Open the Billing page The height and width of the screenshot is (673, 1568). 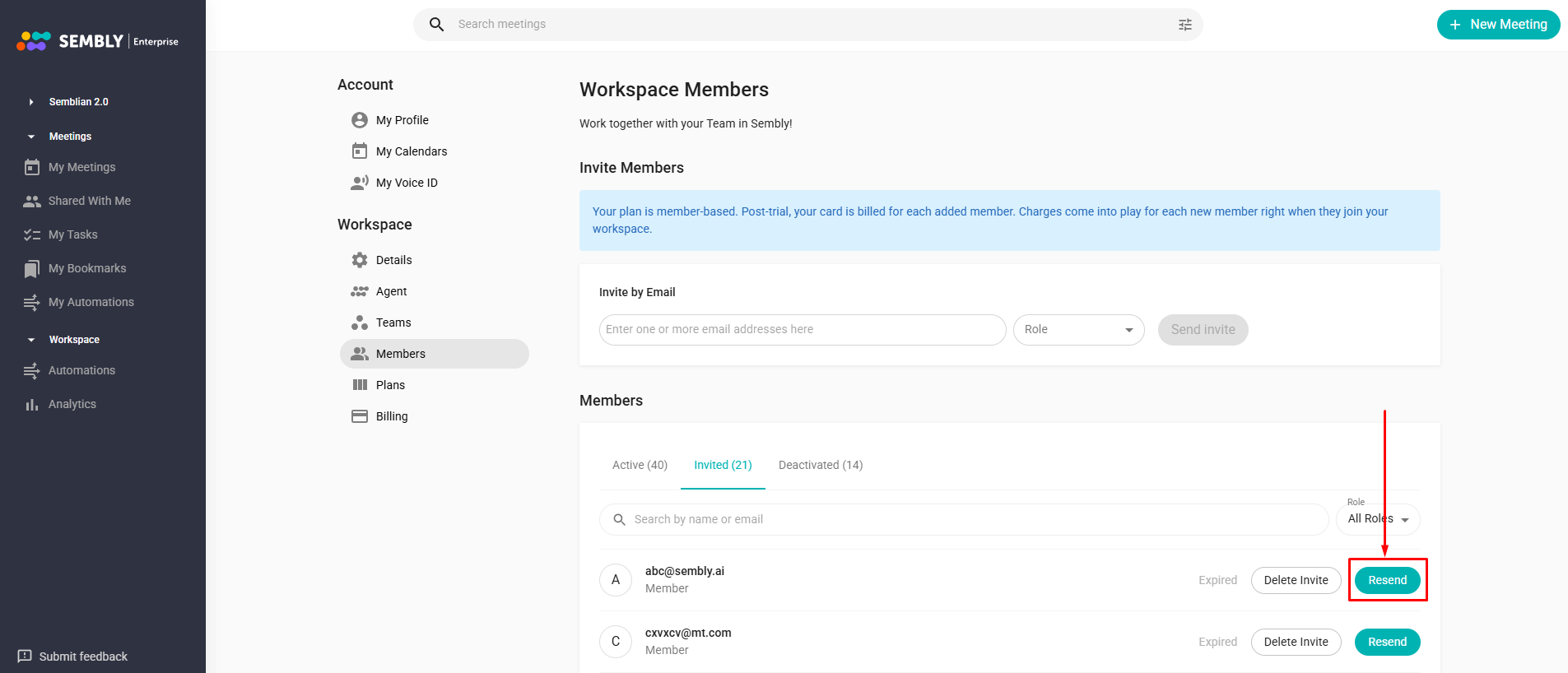point(392,416)
